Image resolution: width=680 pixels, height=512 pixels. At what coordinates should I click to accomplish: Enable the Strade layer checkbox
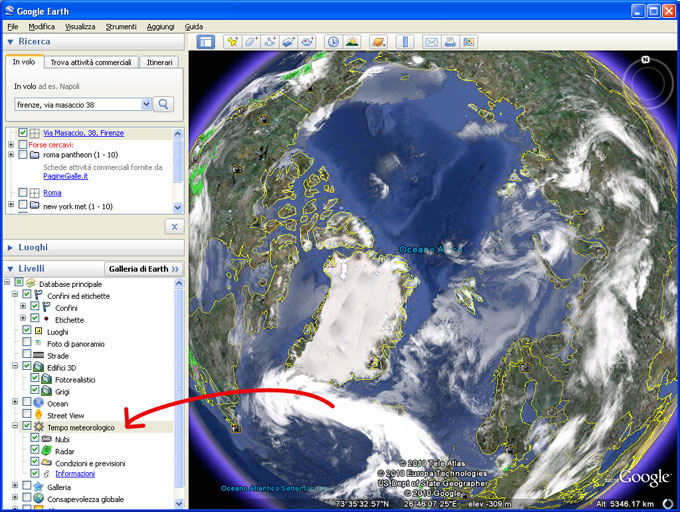26,354
